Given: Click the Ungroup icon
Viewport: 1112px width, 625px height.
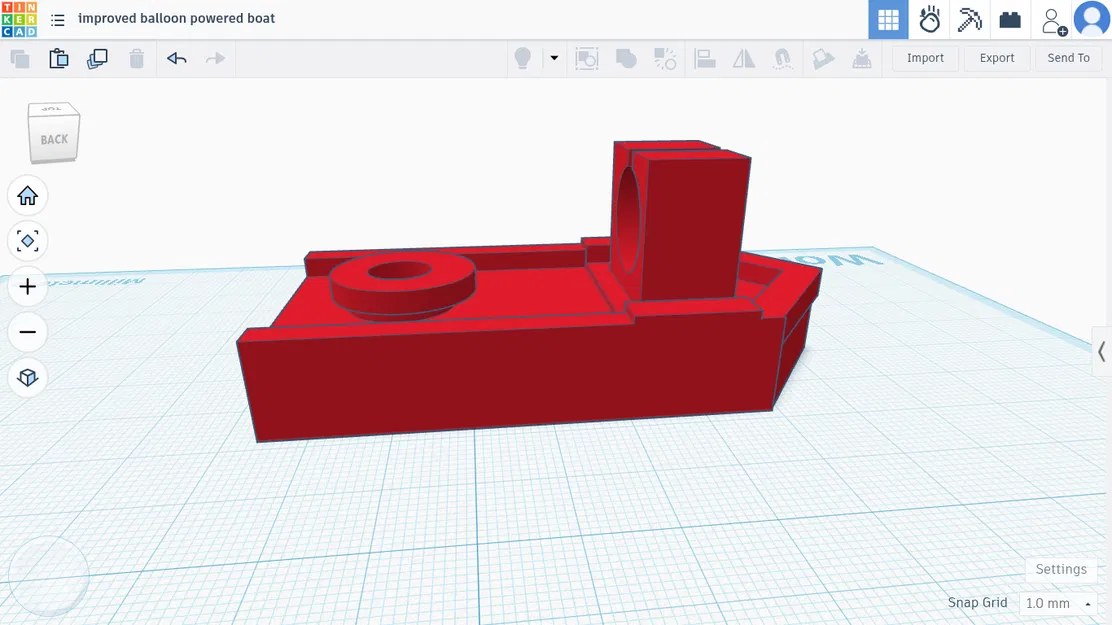Looking at the screenshot, I should point(665,58).
